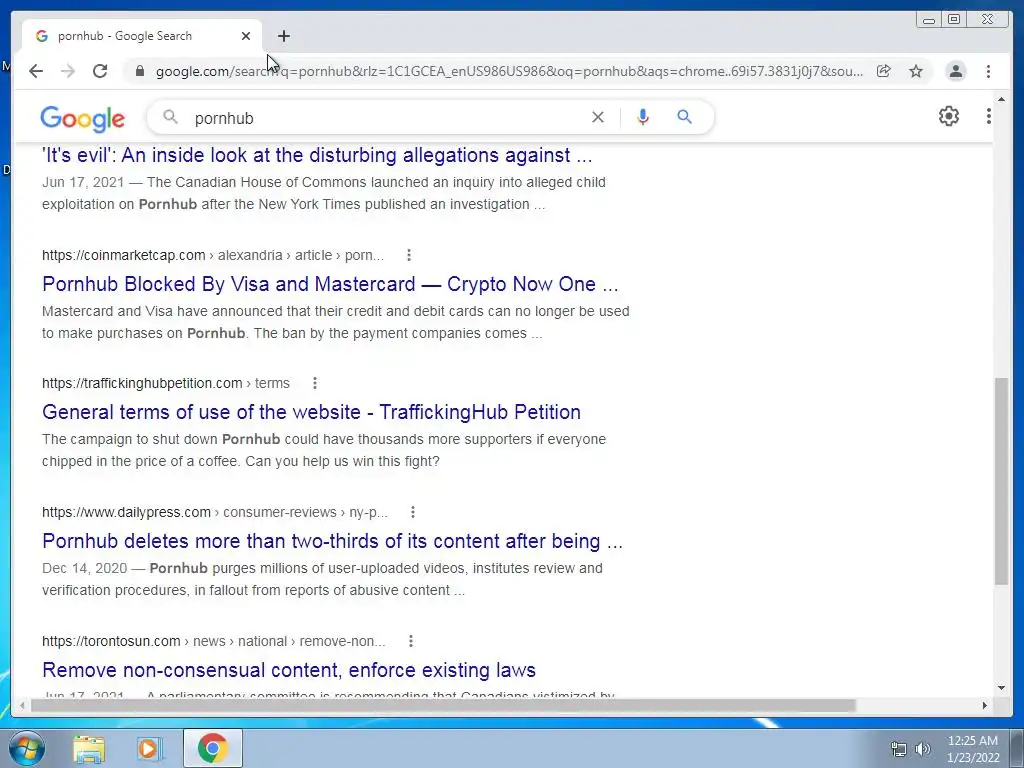Image resolution: width=1024 pixels, height=768 pixels.
Task: Click the vertical scrollbar thumb
Action: click(x=1001, y=481)
